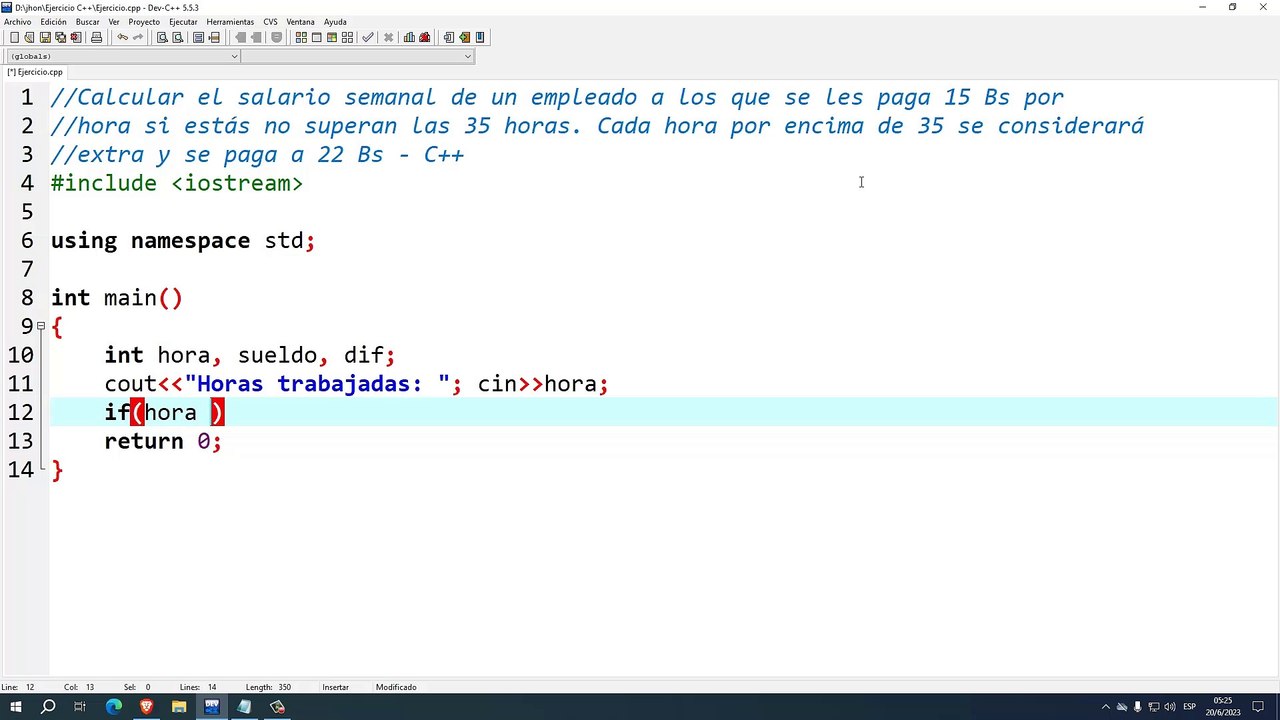Click the Save All toolbar icon

pyautogui.click(x=60, y=37)
